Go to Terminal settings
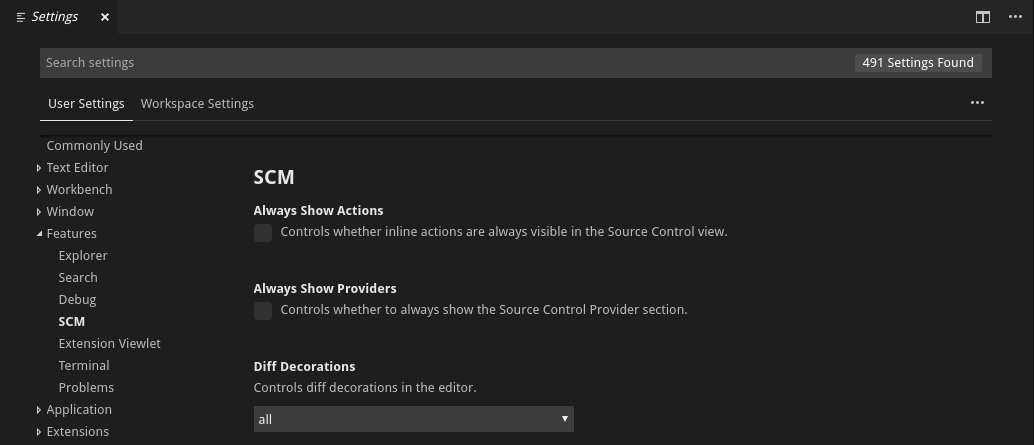Screen dimensions: 1034x445 [x=84, y=365]
